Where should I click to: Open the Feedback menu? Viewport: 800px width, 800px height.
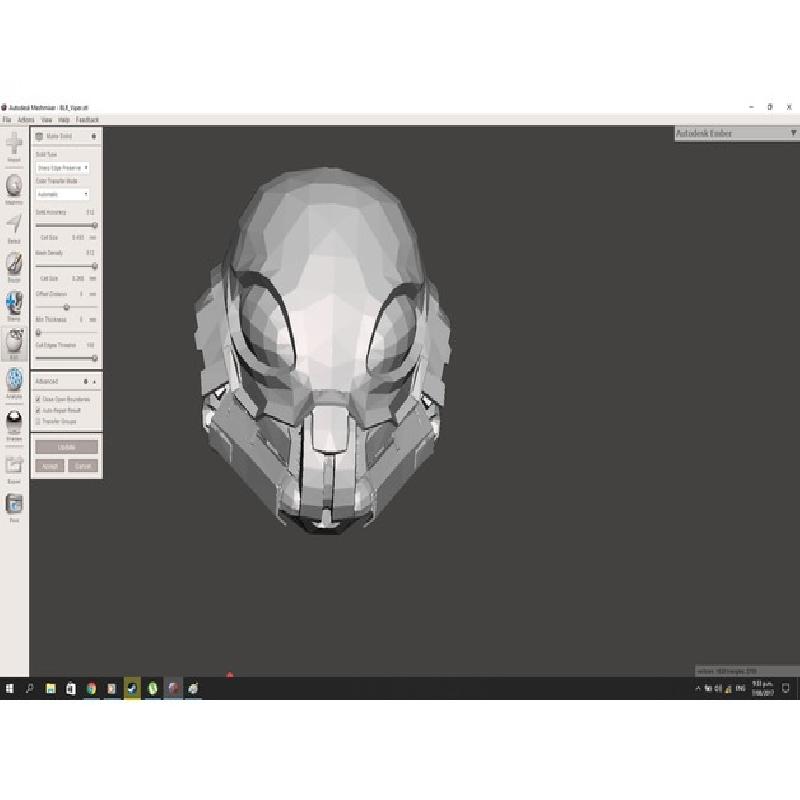[87, 120]
